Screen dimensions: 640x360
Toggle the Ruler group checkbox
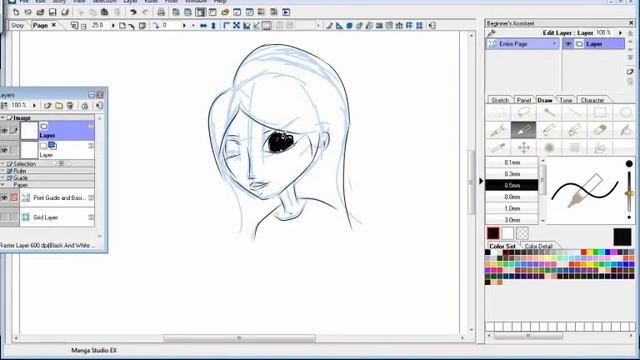click(9, 171)
